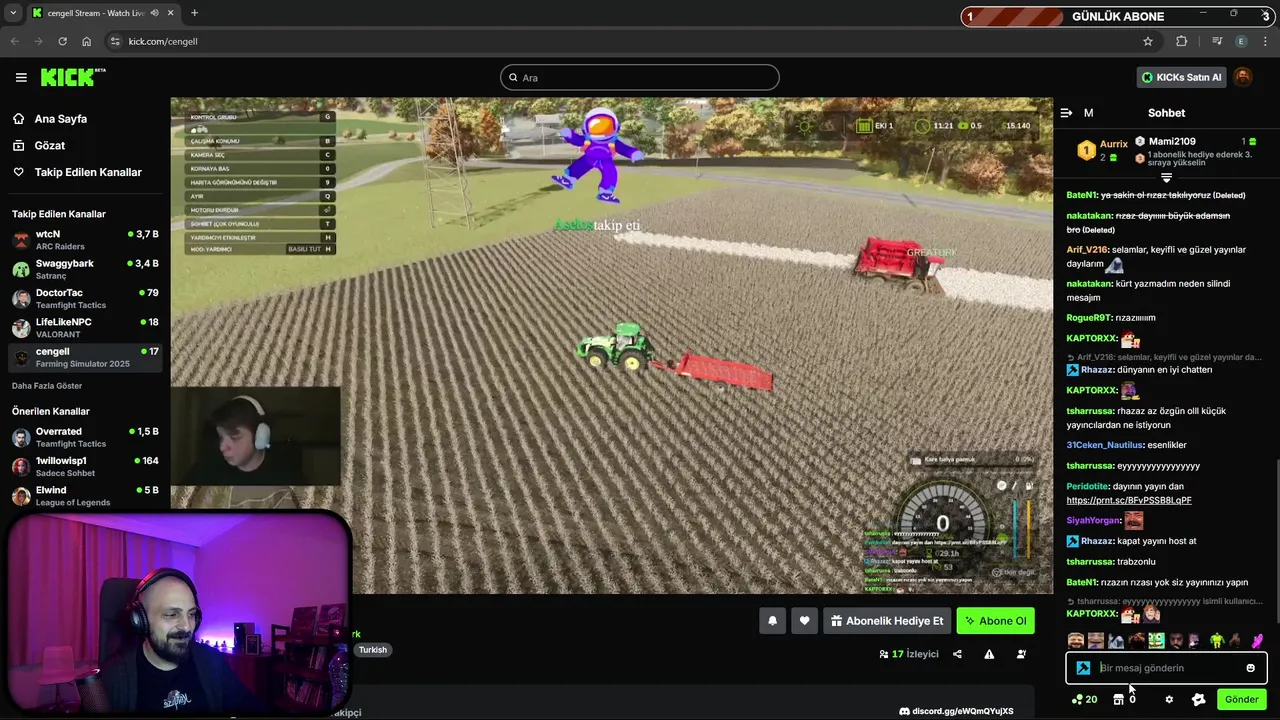Open Takip Edilen Kanallar heart item
This screenshot has height=720, width=1280.
(87, 173)
